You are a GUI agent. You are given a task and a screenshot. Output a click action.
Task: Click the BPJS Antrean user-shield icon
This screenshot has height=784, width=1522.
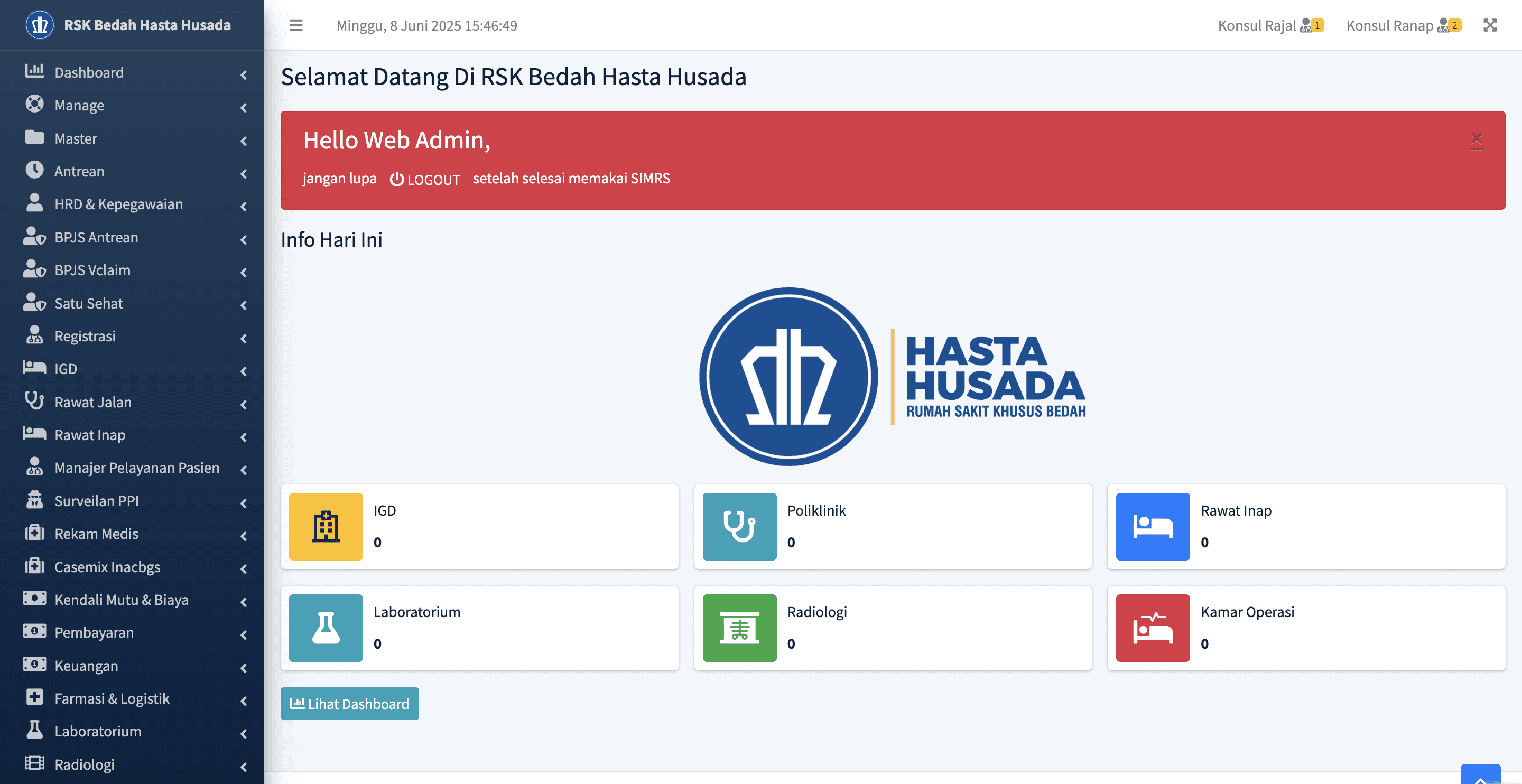(34, 236)
